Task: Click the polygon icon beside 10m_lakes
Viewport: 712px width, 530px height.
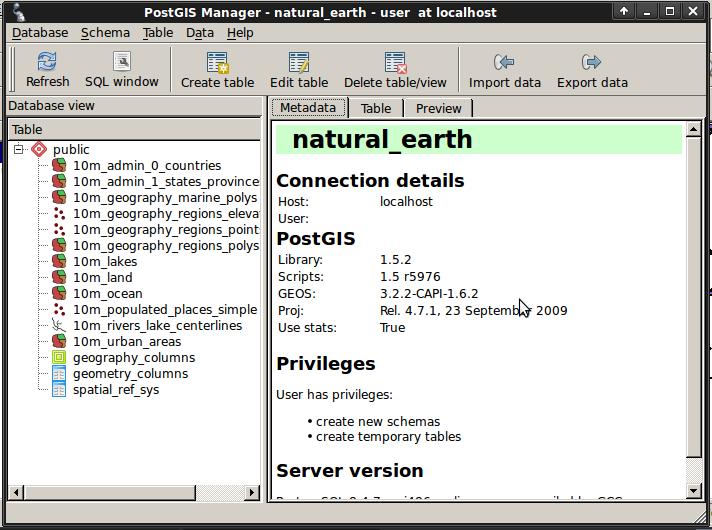Action: click(x=59, y=262)
